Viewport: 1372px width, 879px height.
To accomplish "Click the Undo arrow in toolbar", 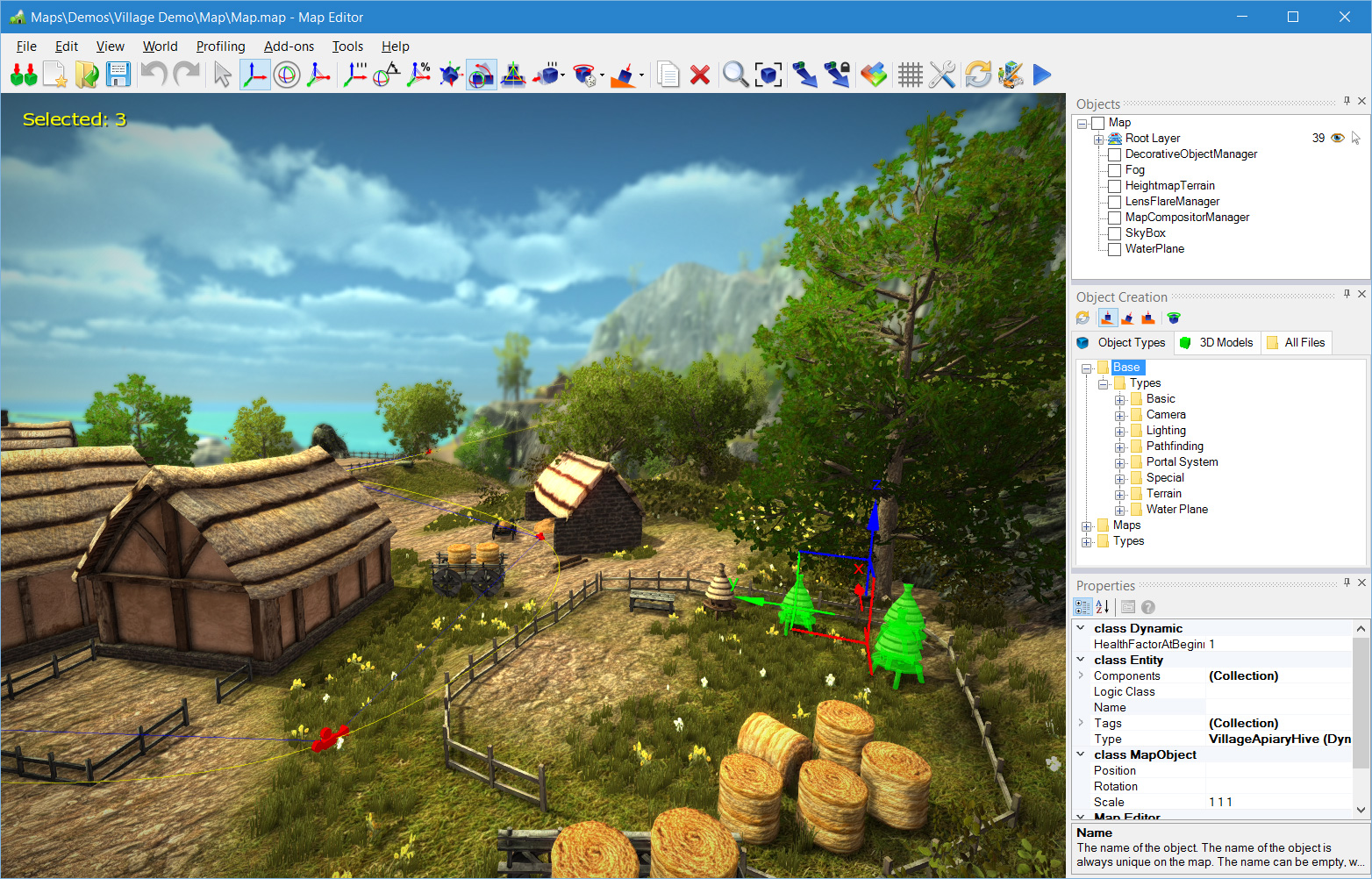I will click(x=154, y=75).
